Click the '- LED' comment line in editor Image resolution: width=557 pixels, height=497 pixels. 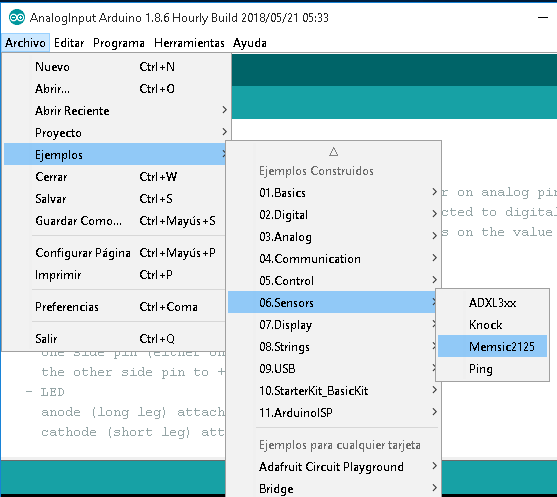click(45, 392)
